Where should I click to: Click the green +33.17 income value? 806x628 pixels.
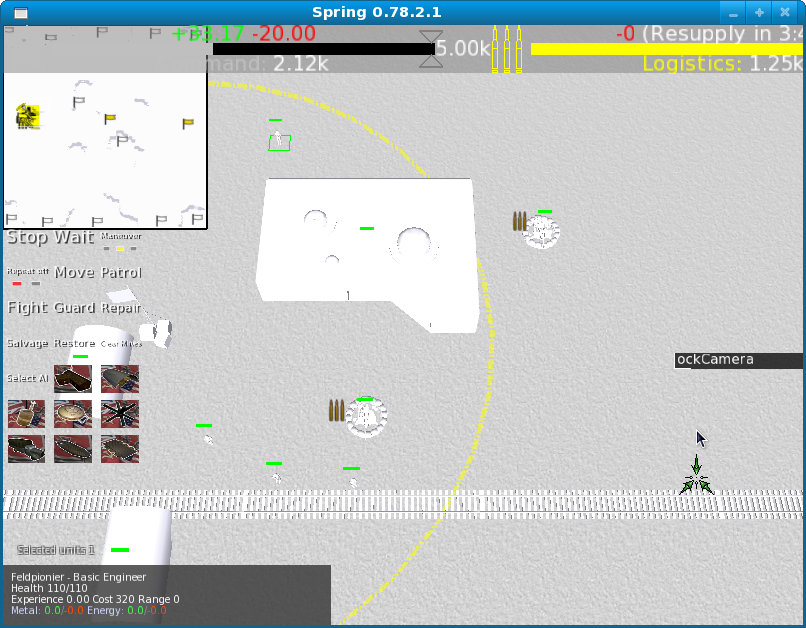tap(208, 34)
